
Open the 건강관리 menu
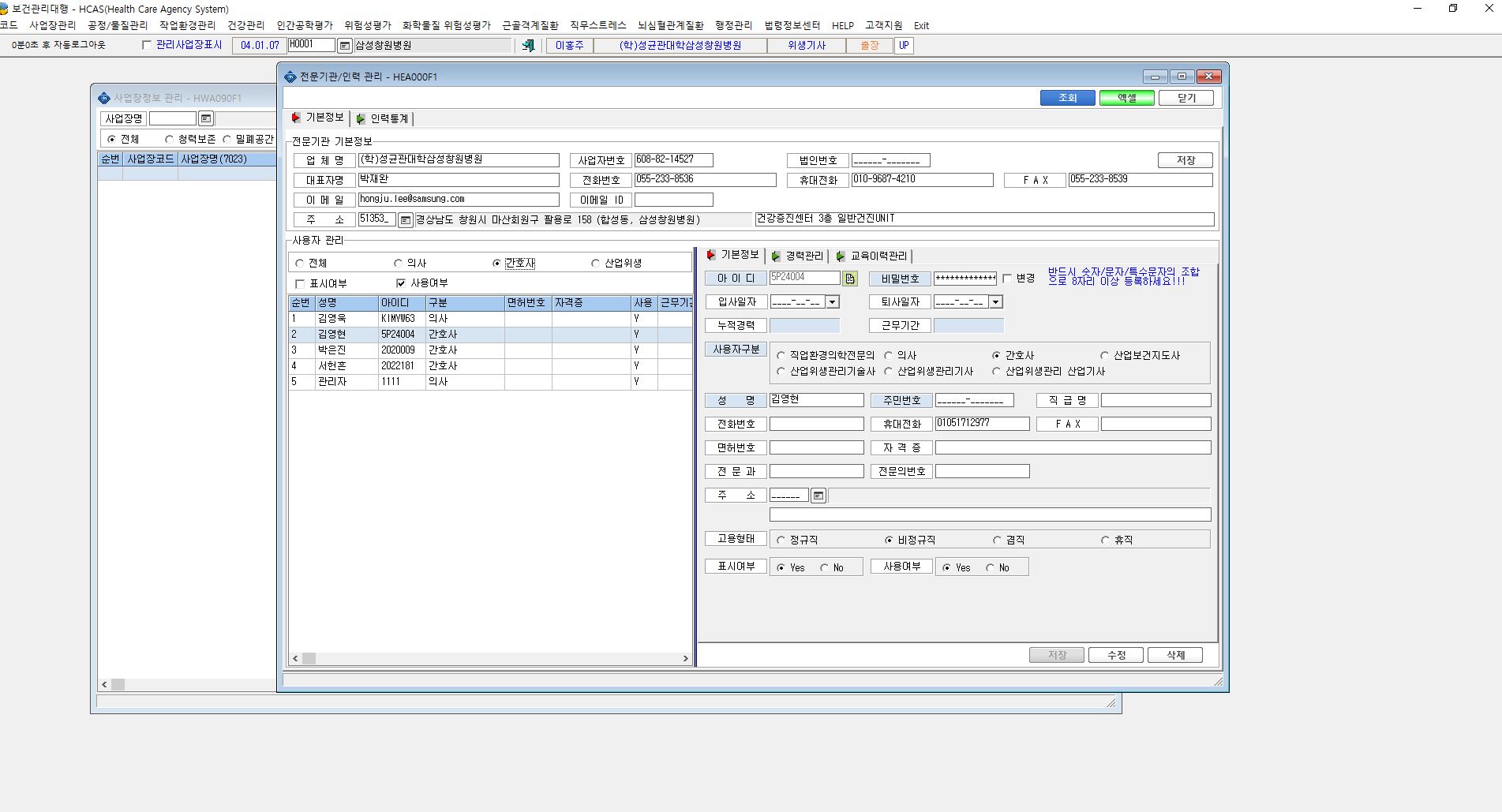(x=246, y=25)
